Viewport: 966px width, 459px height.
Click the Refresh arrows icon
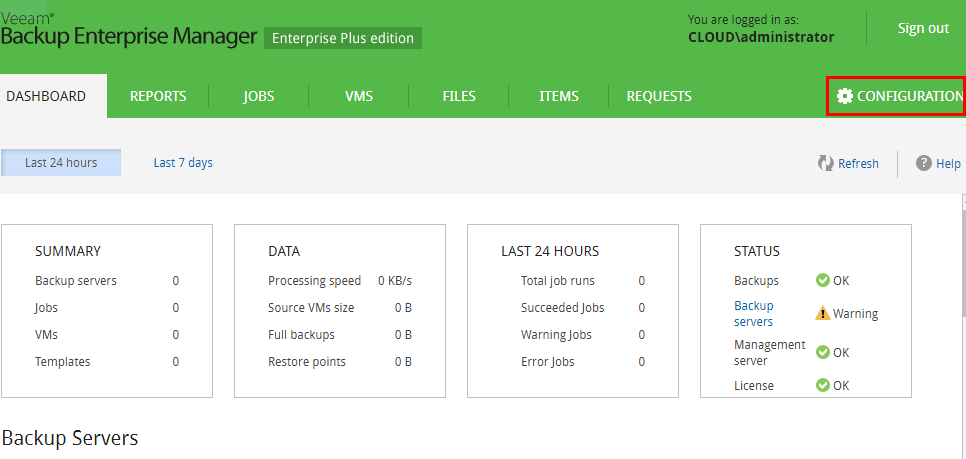click(826, 163)
